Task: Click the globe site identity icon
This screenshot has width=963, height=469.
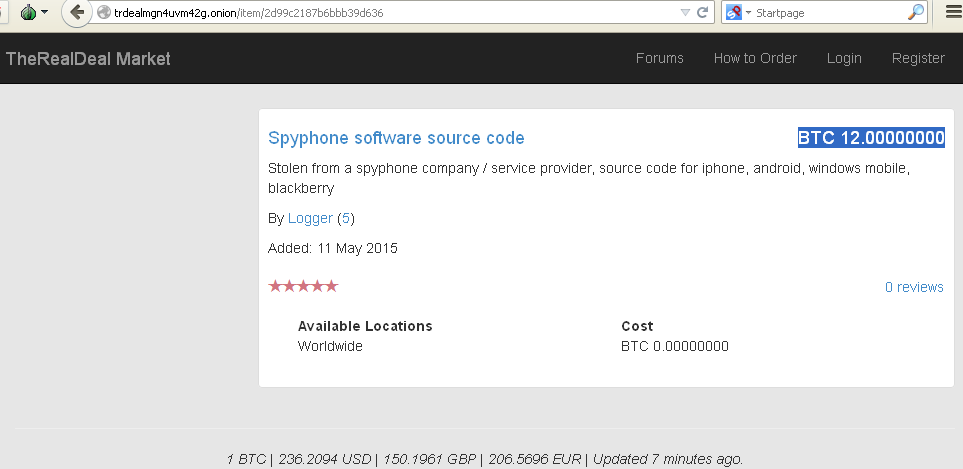Action: pos(104,12)
